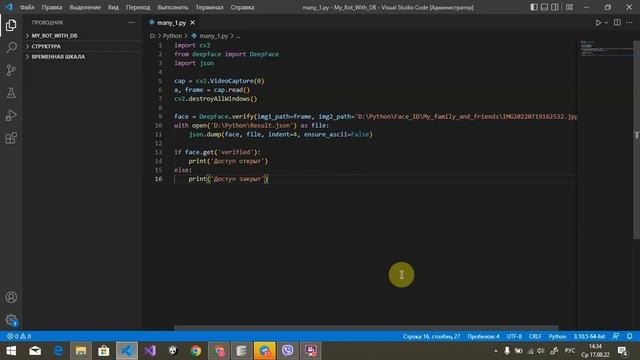Image resolution: width=640 pixels, height=360 pixels.
Task: Open the Вид menu
Action: click(x=113, y=7)
